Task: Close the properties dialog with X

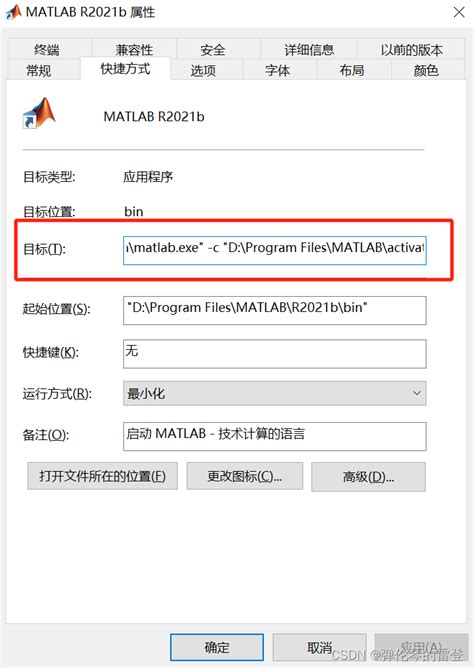Action: [459, 12]
